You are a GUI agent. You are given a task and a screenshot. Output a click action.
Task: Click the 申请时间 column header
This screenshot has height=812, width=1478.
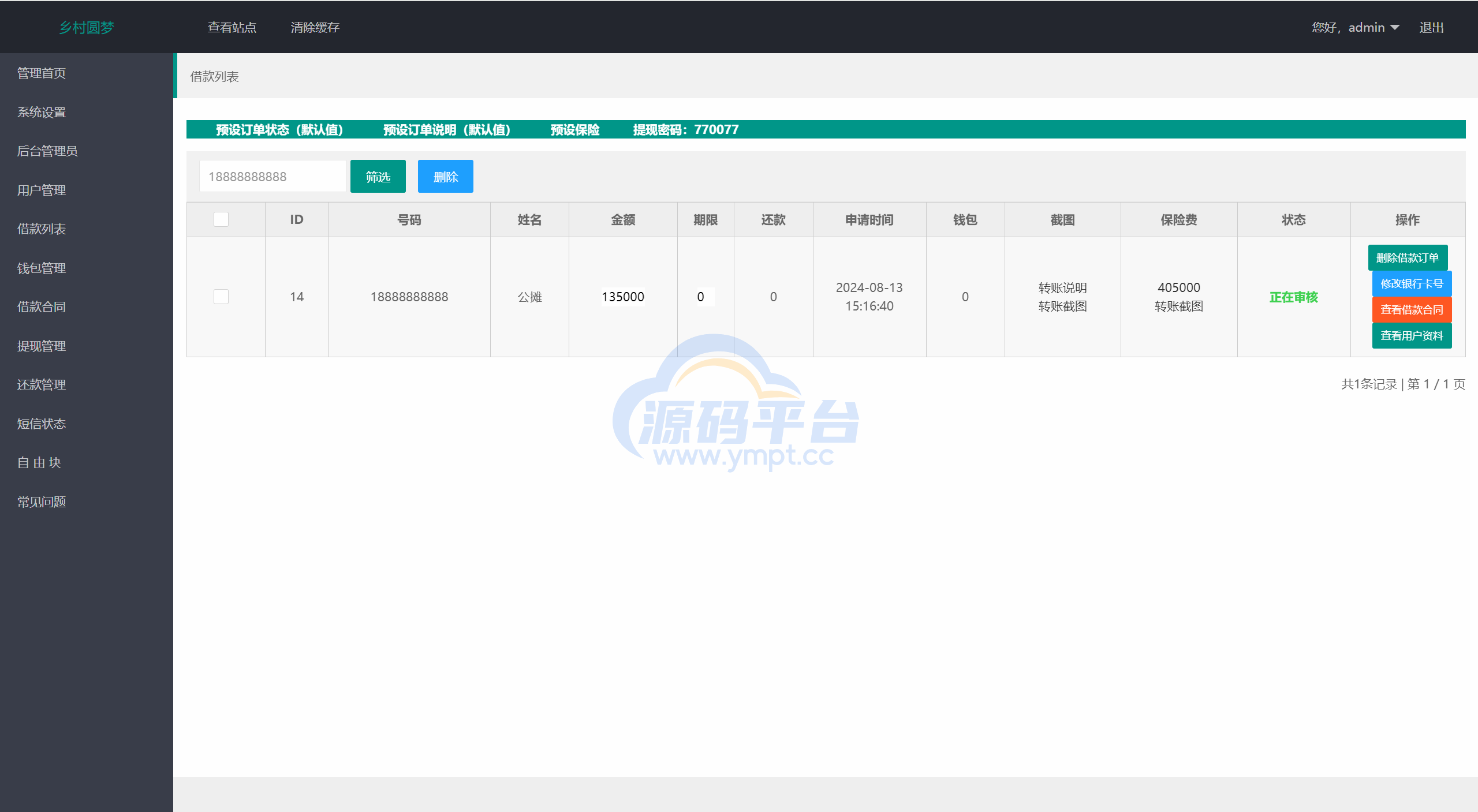pyautogui.click(x=869, y=220)
